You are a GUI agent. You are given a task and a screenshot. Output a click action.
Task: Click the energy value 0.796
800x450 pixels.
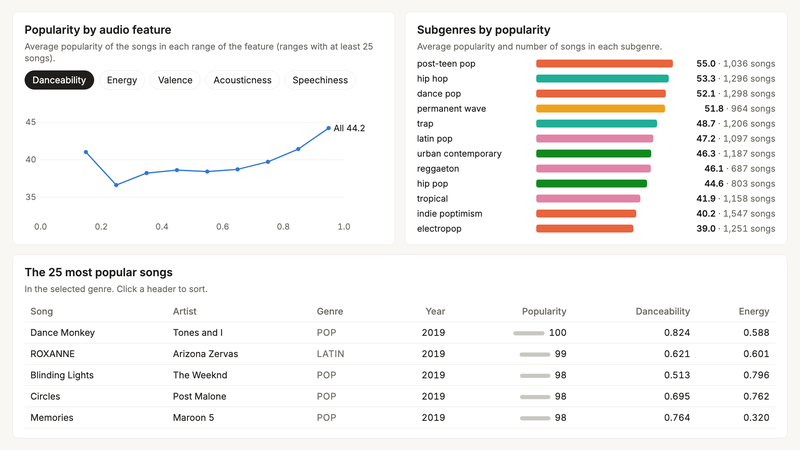[756, 376]
